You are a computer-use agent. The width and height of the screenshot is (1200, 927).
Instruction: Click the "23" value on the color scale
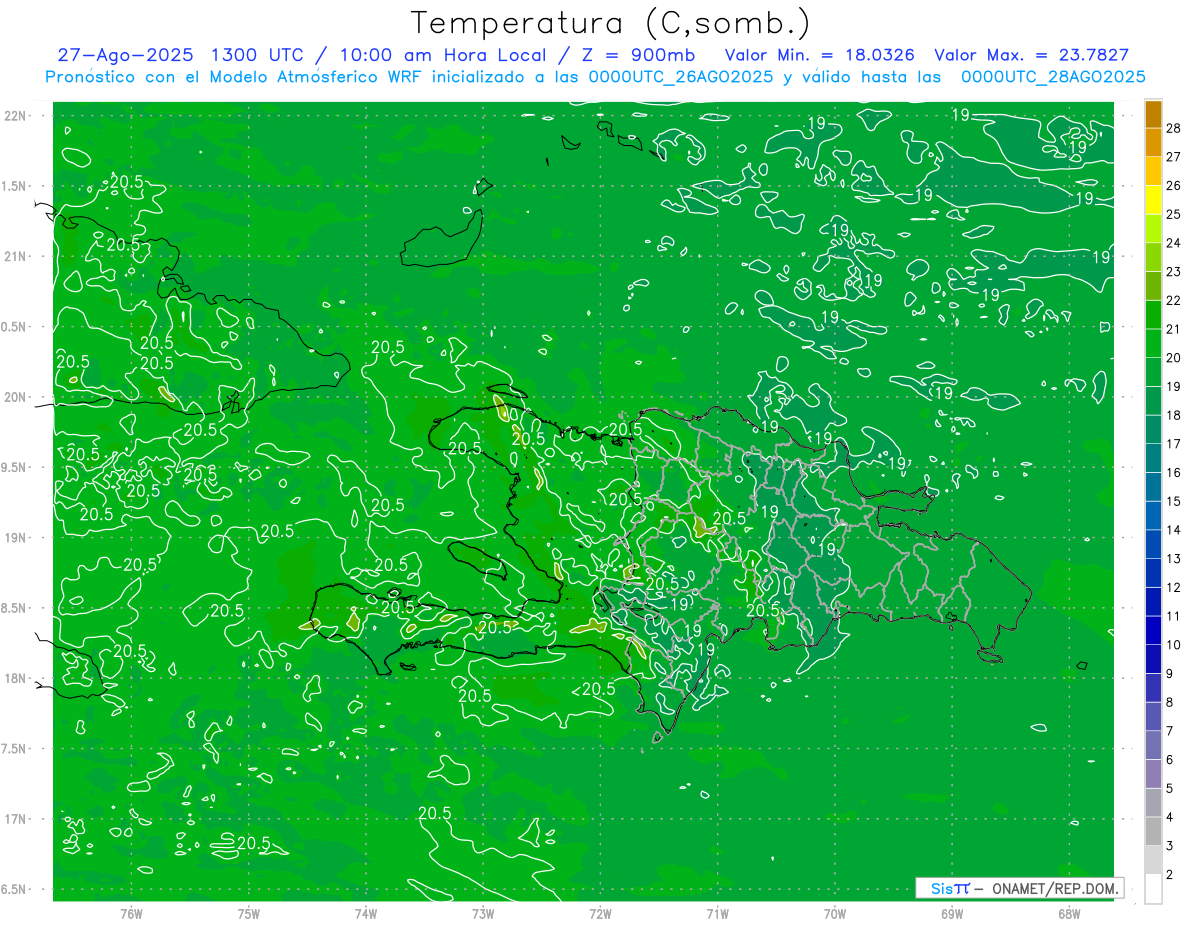(1174, 271)
